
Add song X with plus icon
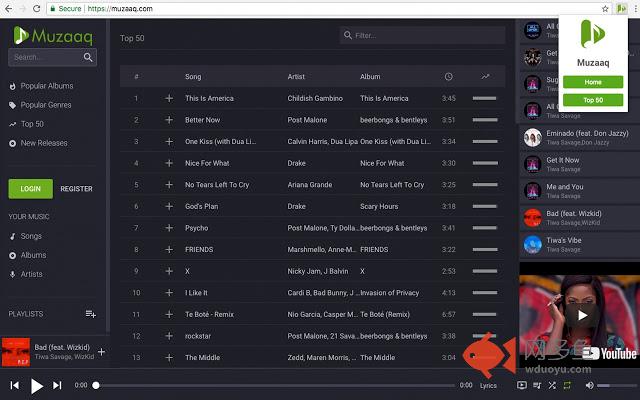[x=169, y=271]
